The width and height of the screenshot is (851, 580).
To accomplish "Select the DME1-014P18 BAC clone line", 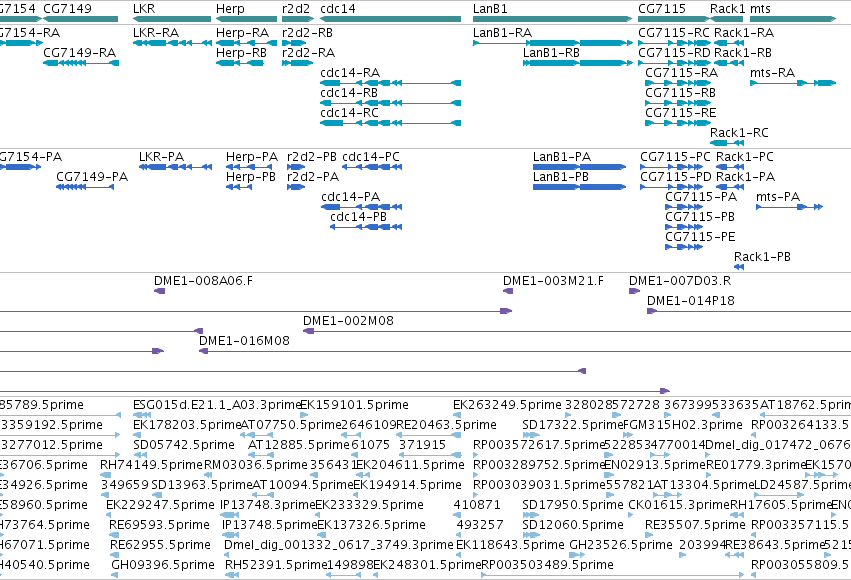I will (x=749, y=311).
